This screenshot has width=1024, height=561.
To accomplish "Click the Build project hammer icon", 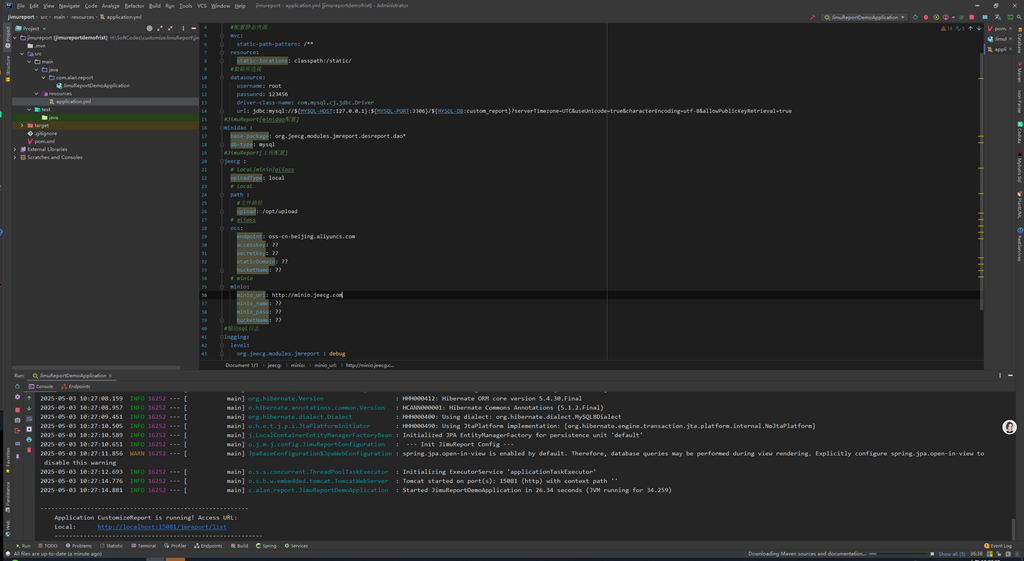I will coord(812,17).
